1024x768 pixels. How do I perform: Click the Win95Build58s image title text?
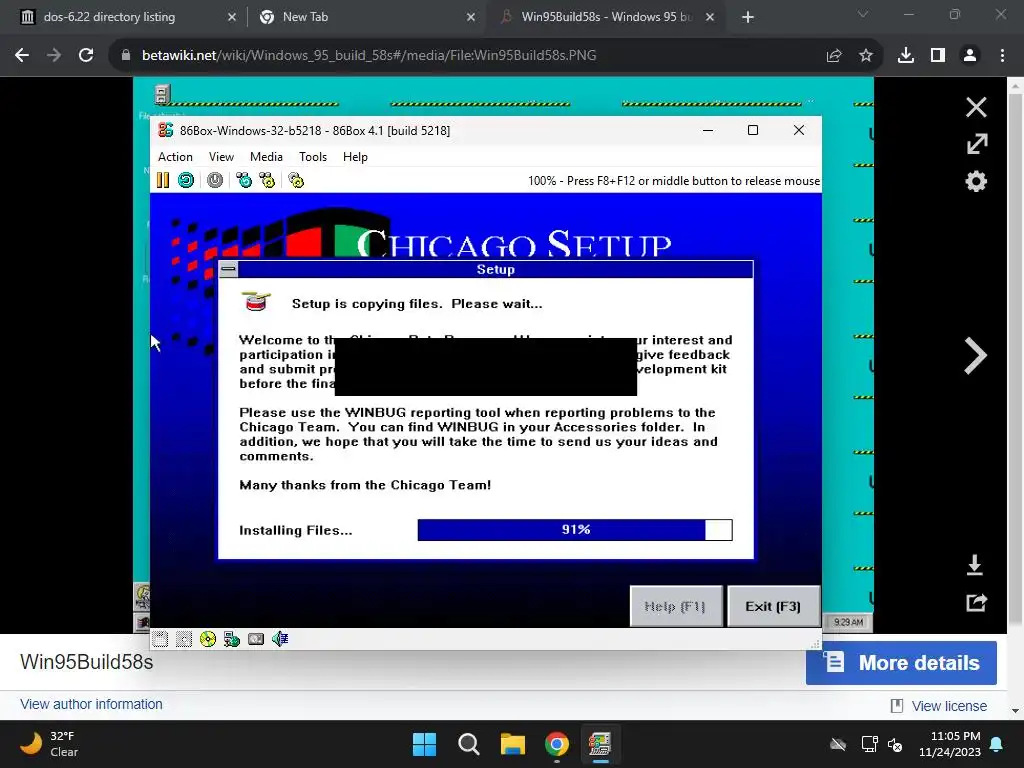(x=87, y=662)
